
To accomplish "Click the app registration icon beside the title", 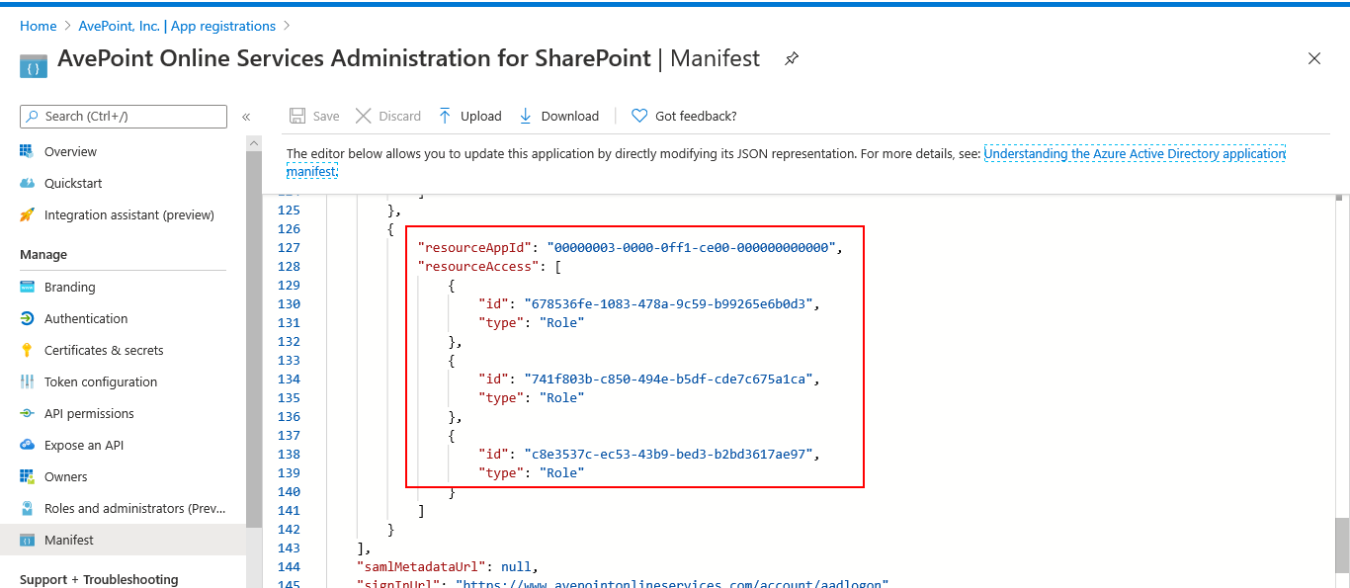I will [x=33, y=68].
